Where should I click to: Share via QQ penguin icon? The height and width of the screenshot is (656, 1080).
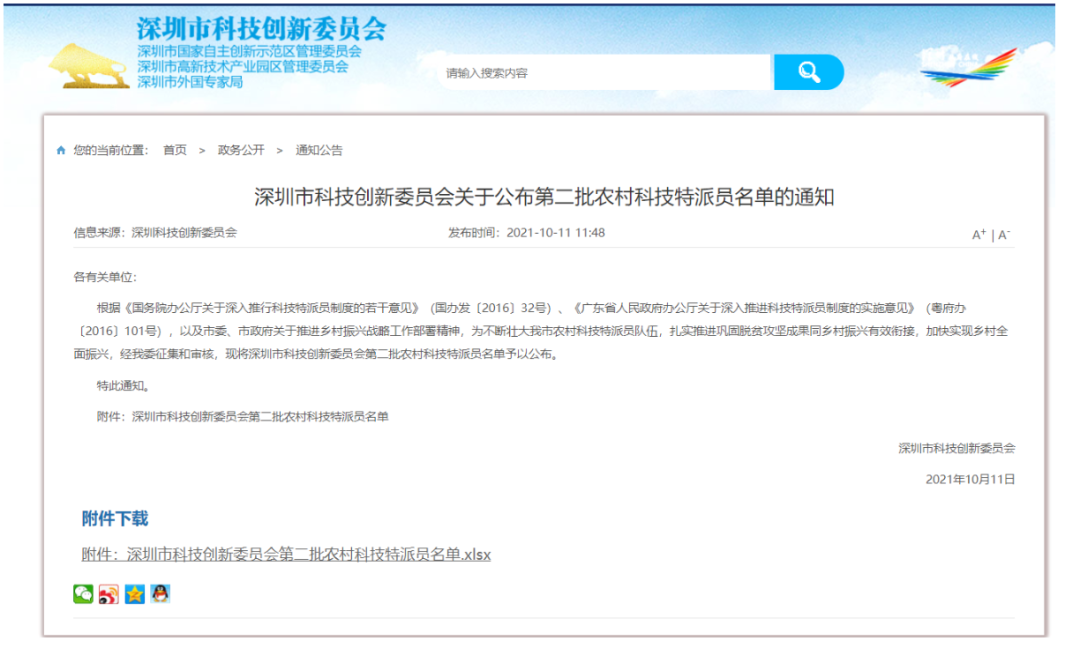pos(160,594)
